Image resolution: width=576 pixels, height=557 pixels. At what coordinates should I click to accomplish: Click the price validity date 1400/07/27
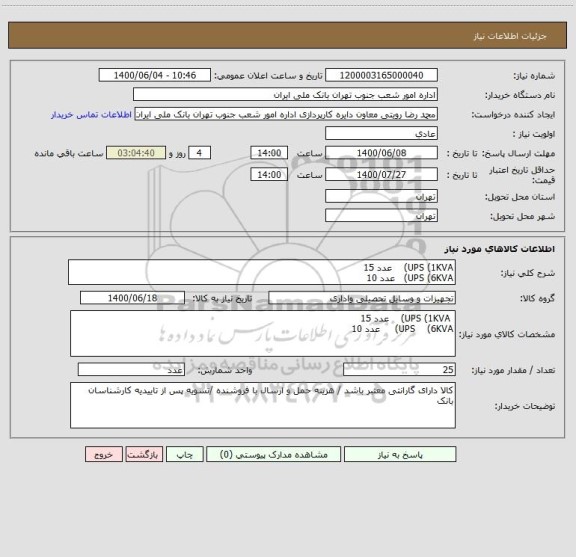(381, 174)
